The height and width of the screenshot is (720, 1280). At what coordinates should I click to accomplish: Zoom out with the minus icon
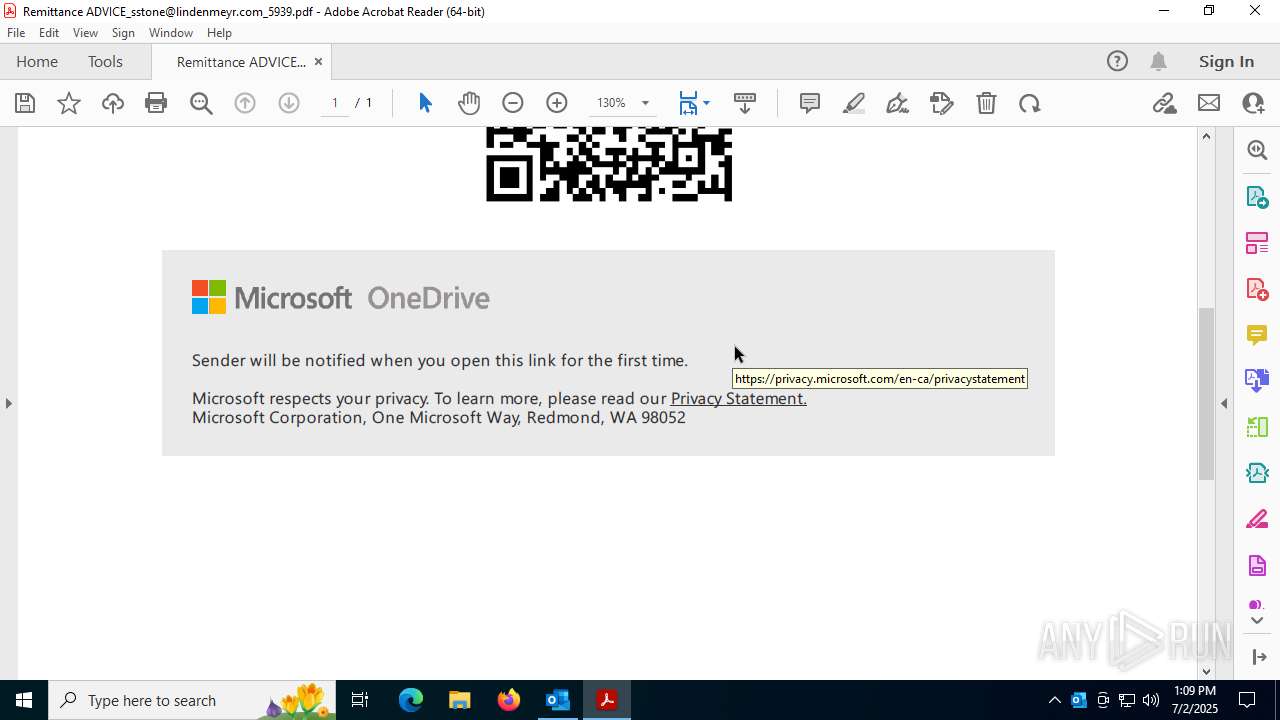tap(513, 103)
